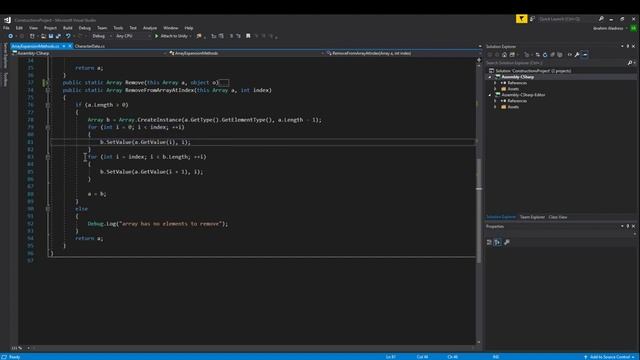Toggle auto-hide pin on Solution Explorer panel
The width and height of the screenshot is (640, 360).
coord(628,46)
